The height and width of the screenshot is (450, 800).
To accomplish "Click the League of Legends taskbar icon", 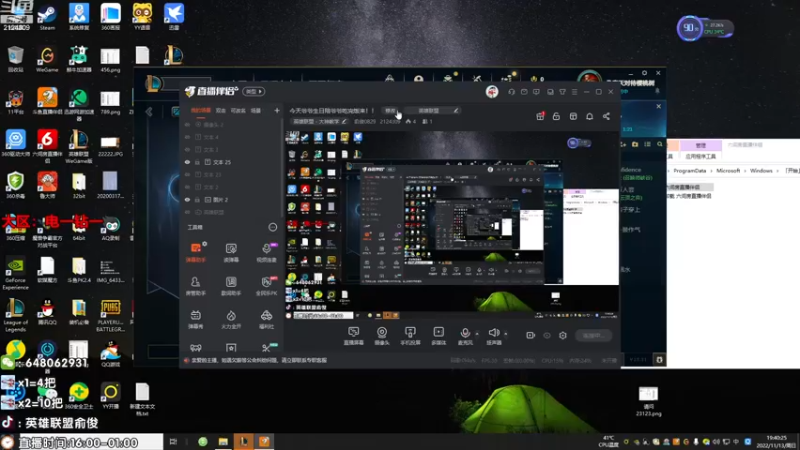I will click(x=243, y=441).
